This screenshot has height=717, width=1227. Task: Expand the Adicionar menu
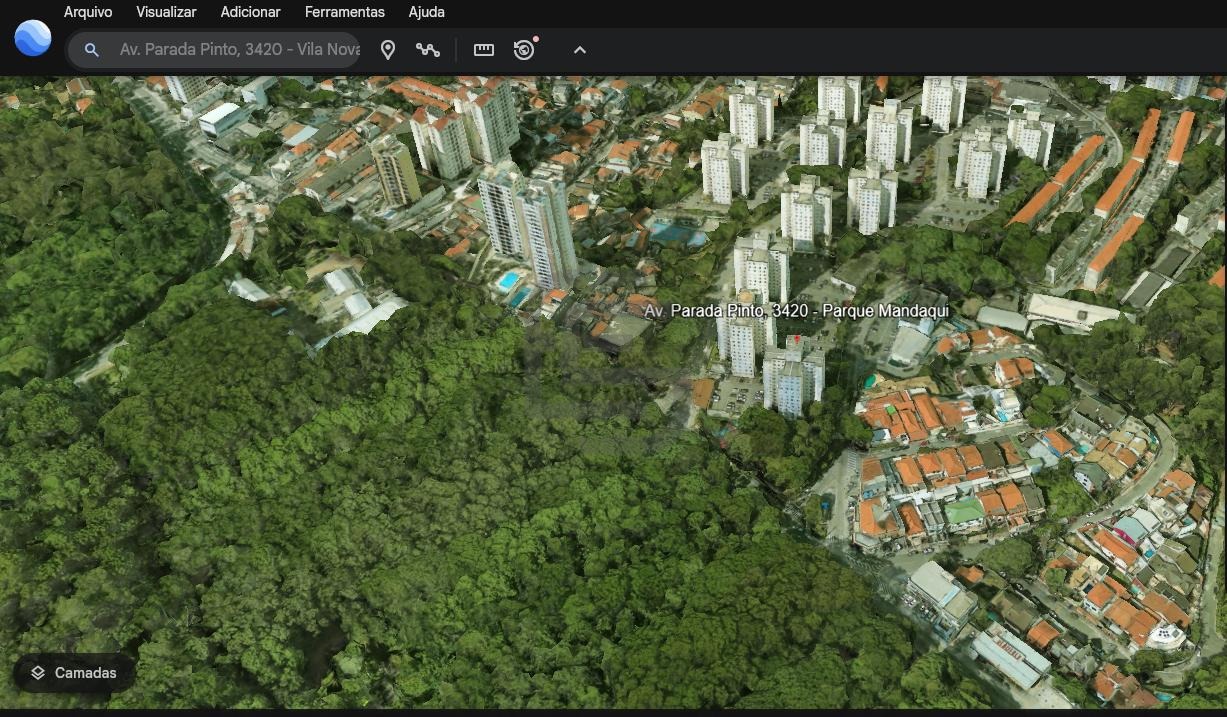[250, 12]
